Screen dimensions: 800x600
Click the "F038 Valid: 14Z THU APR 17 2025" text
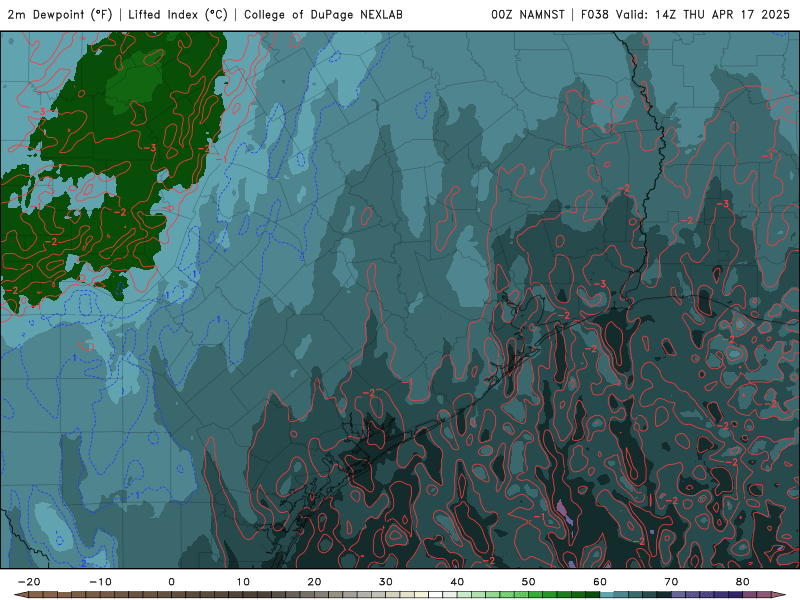pyautogui.click(x=685, y=15)
